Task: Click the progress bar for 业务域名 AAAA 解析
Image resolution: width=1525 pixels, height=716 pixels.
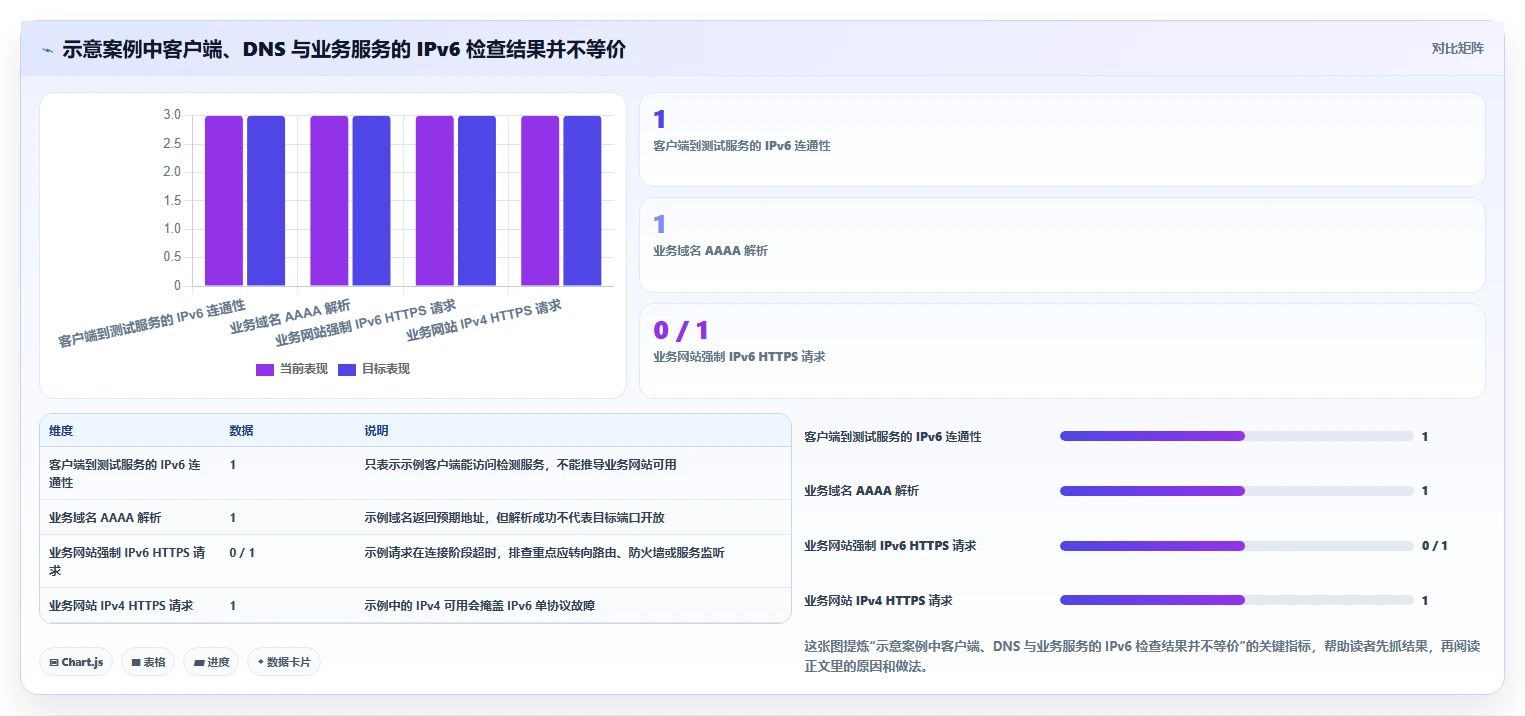Action: (x=1237, y=491)
